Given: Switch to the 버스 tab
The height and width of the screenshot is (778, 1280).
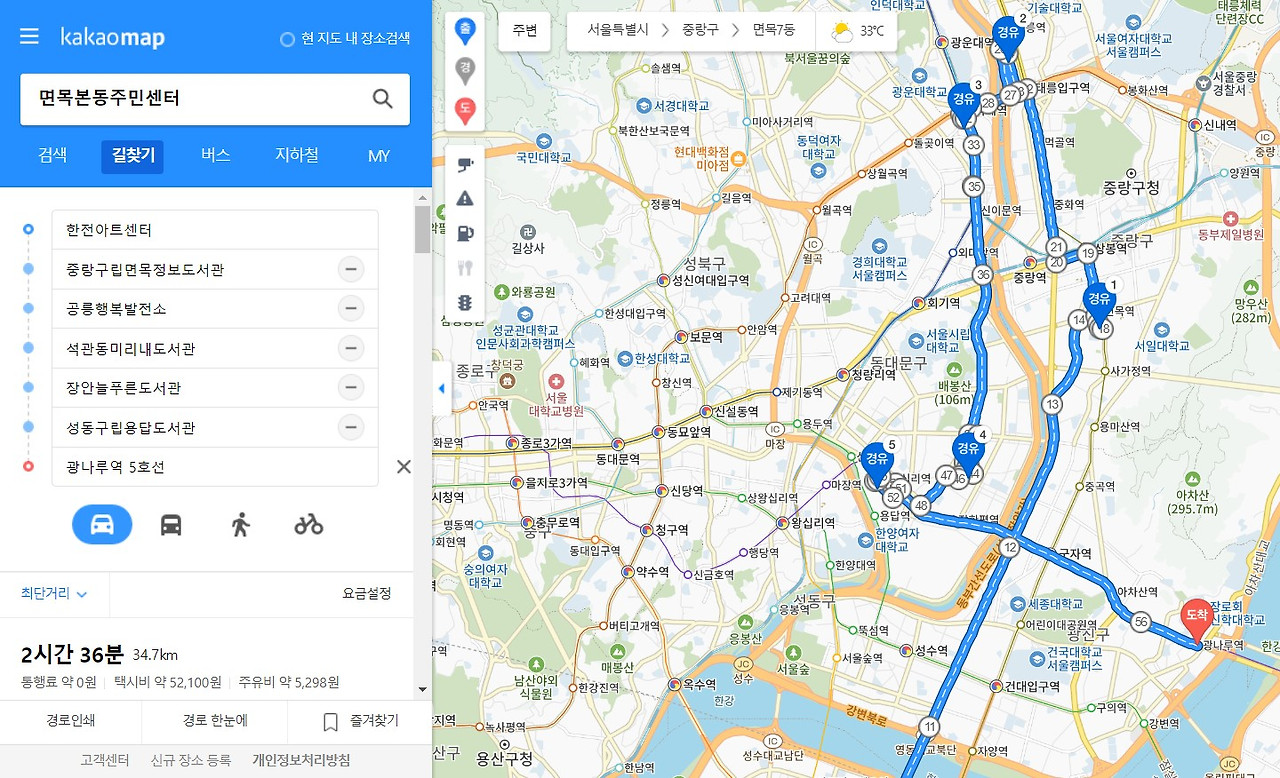Looking at the screenshot, I should click(x=215, y=155).
